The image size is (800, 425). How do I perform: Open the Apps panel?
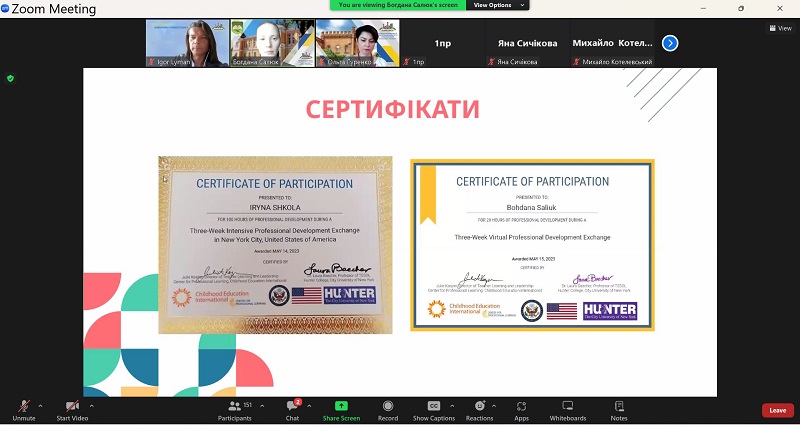point(521,407)
